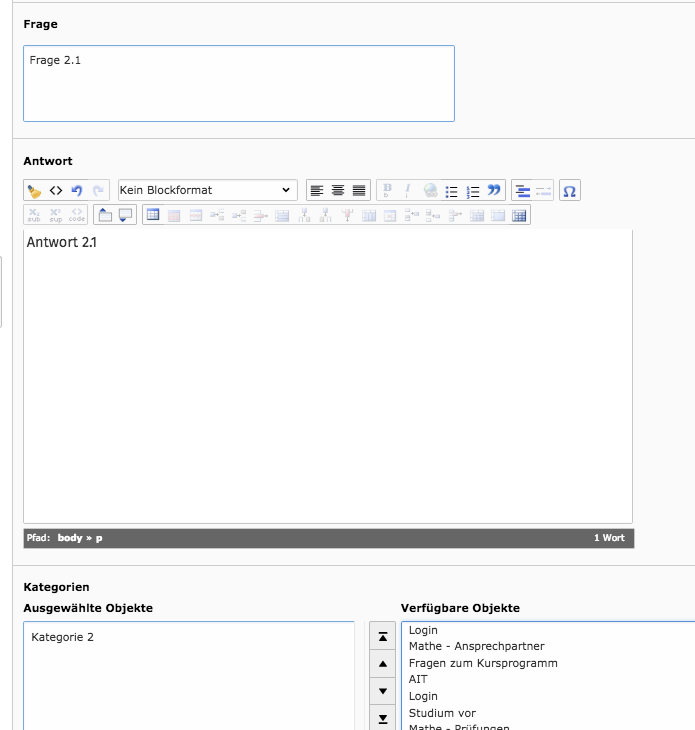Pick Fragen zum Kursprogramm from available objects

tap(483, 663)
